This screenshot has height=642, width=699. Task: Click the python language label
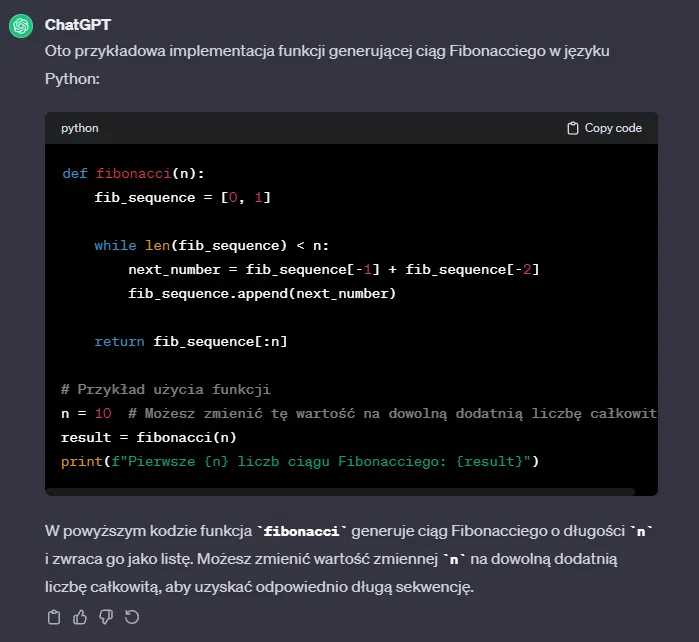[80, 128]
